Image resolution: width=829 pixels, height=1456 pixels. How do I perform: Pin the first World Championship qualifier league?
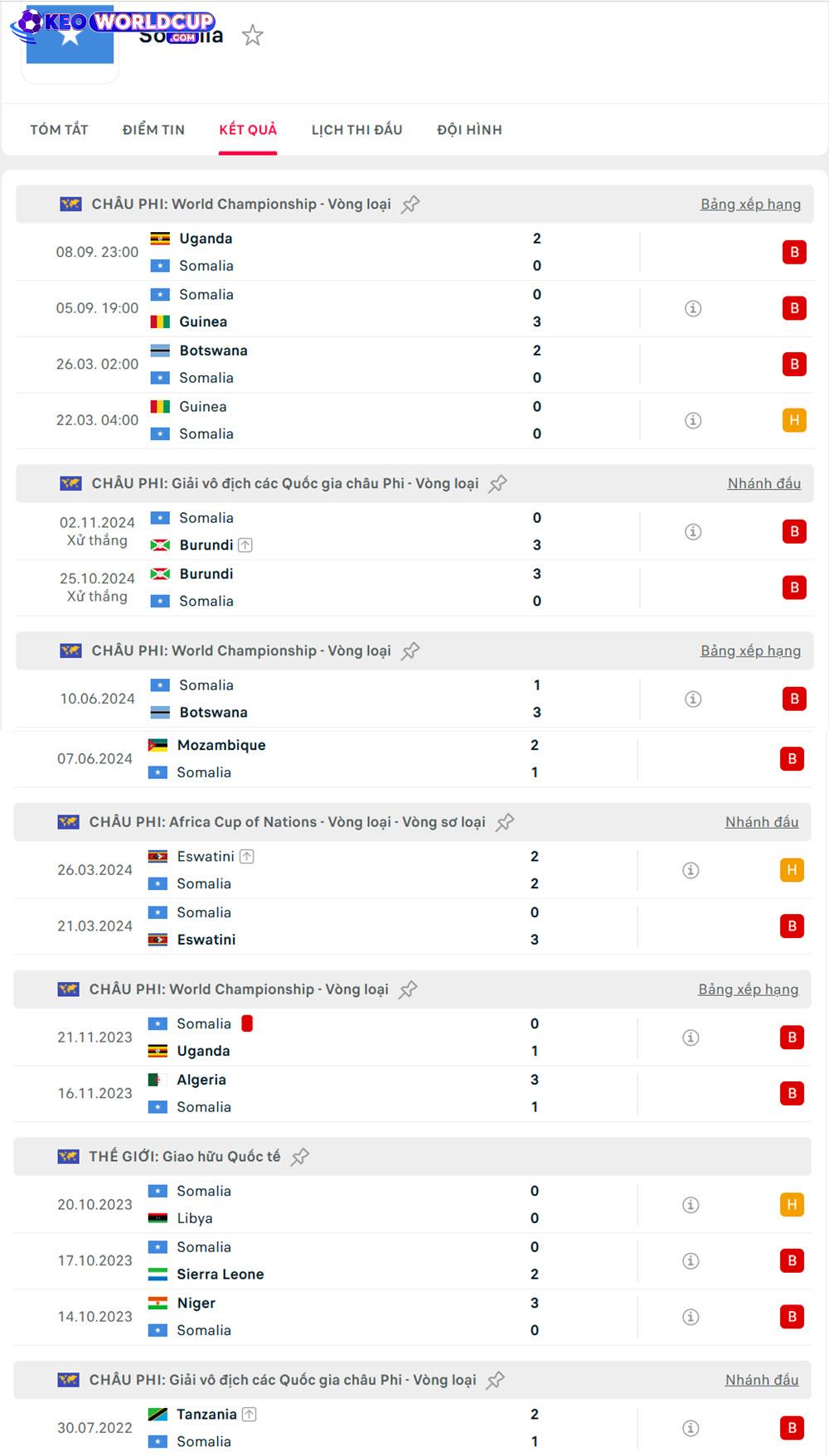410,205
